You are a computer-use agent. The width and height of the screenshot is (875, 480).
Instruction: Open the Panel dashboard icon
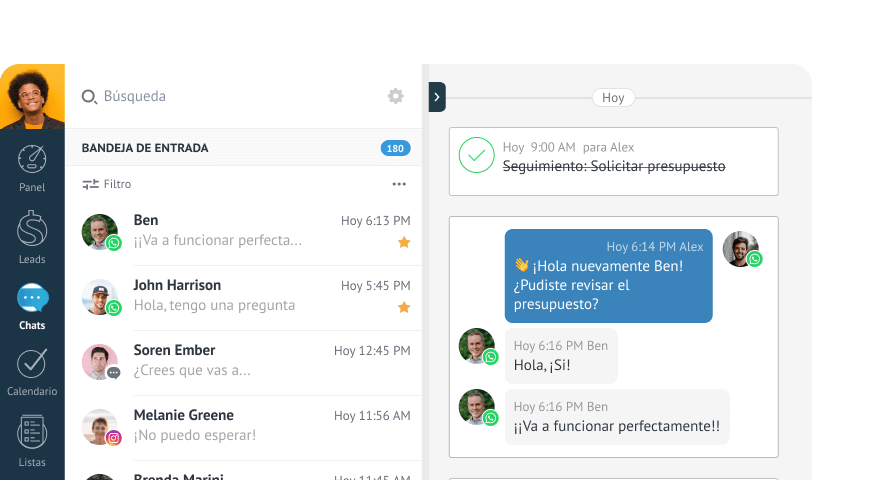click(x=32, y=159)
